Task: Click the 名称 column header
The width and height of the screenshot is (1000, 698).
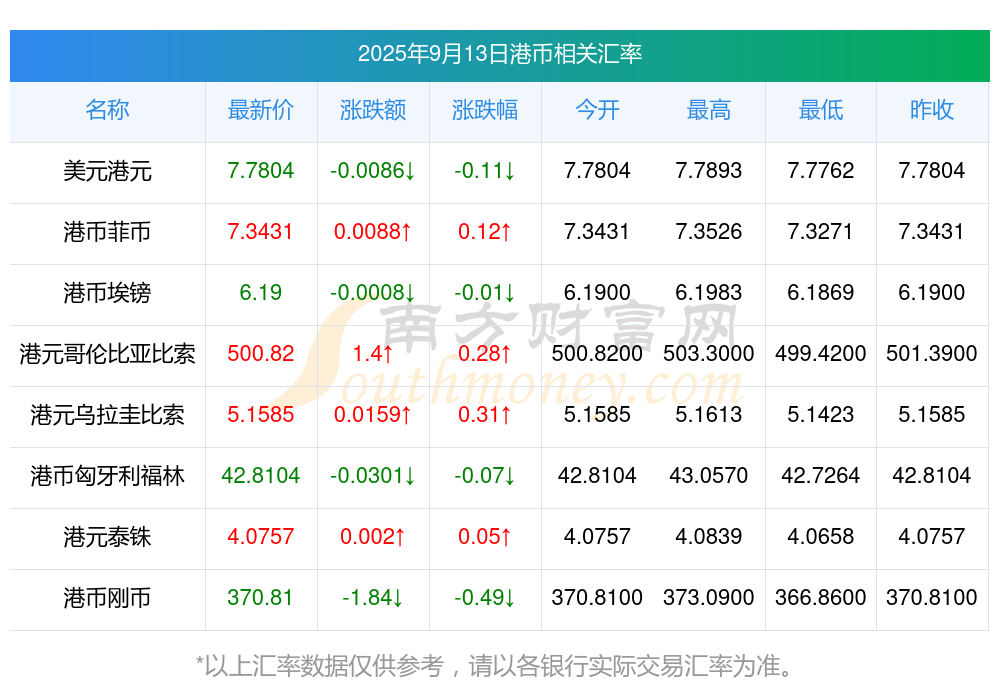Action: tap(107, 110)
